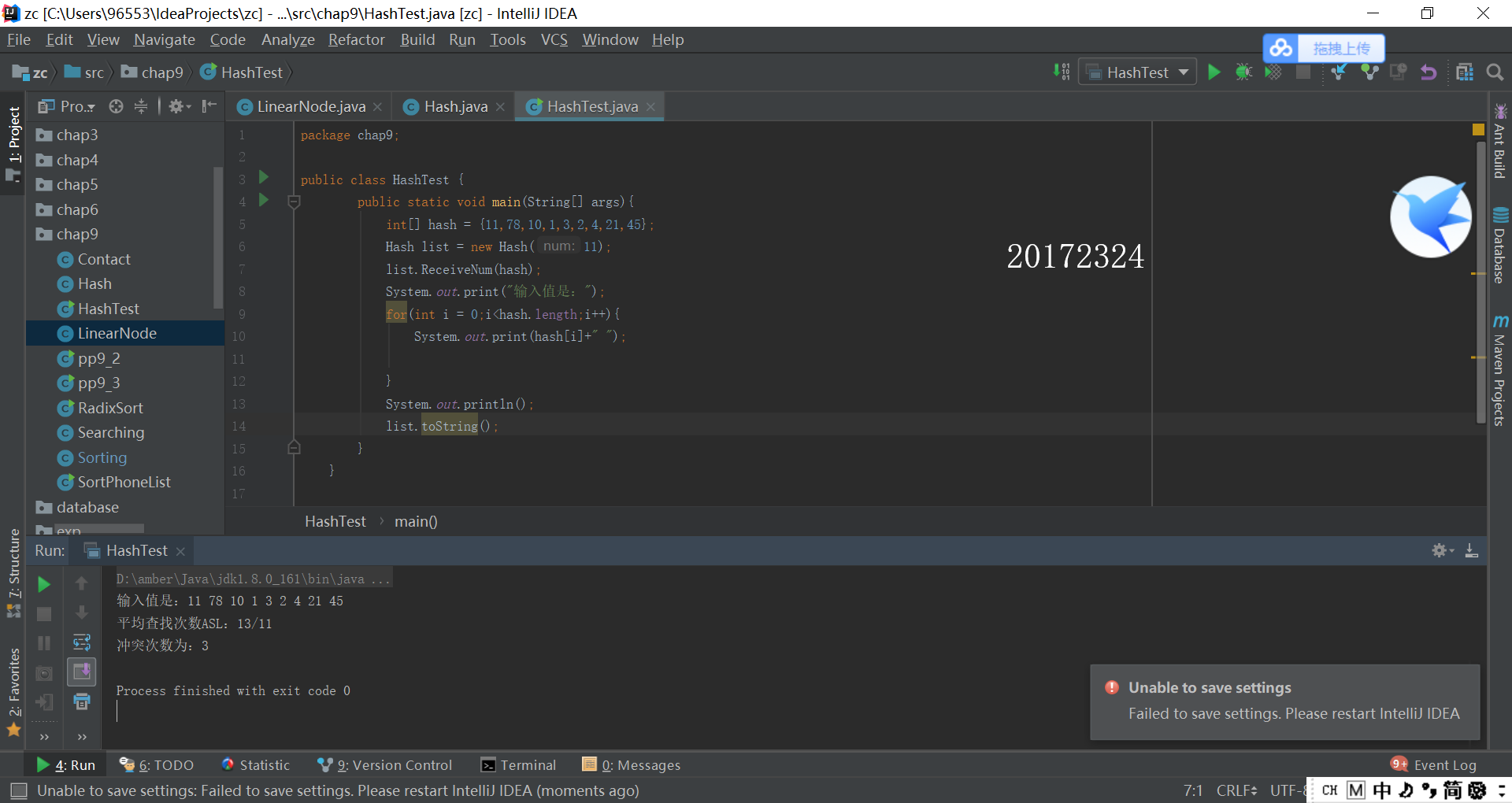Collapse the main method fold marker

coord(294,202)
